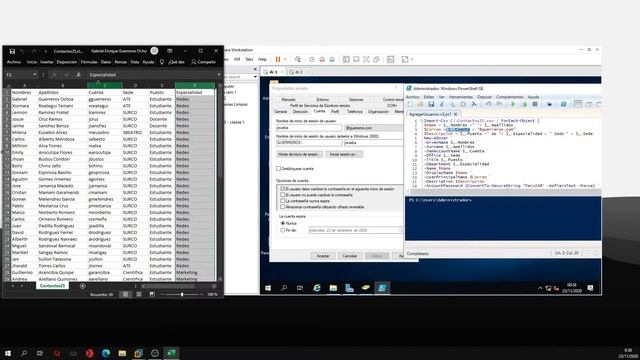Run script green play icon in PowerShell ISE
Viewport: 640px width, 360px height.
(513, 104)
